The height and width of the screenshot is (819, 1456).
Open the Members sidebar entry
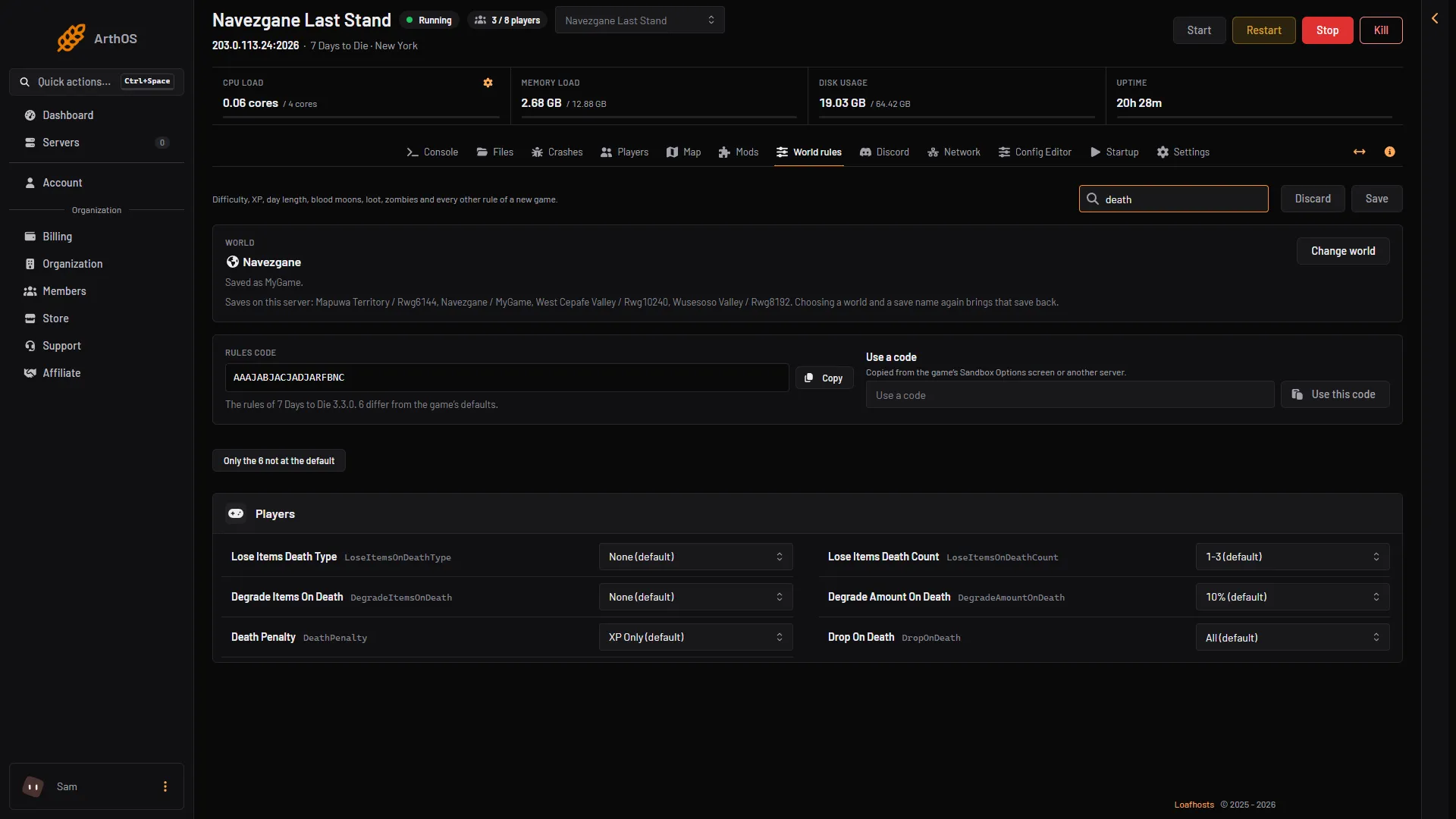(x=96, y=291)
